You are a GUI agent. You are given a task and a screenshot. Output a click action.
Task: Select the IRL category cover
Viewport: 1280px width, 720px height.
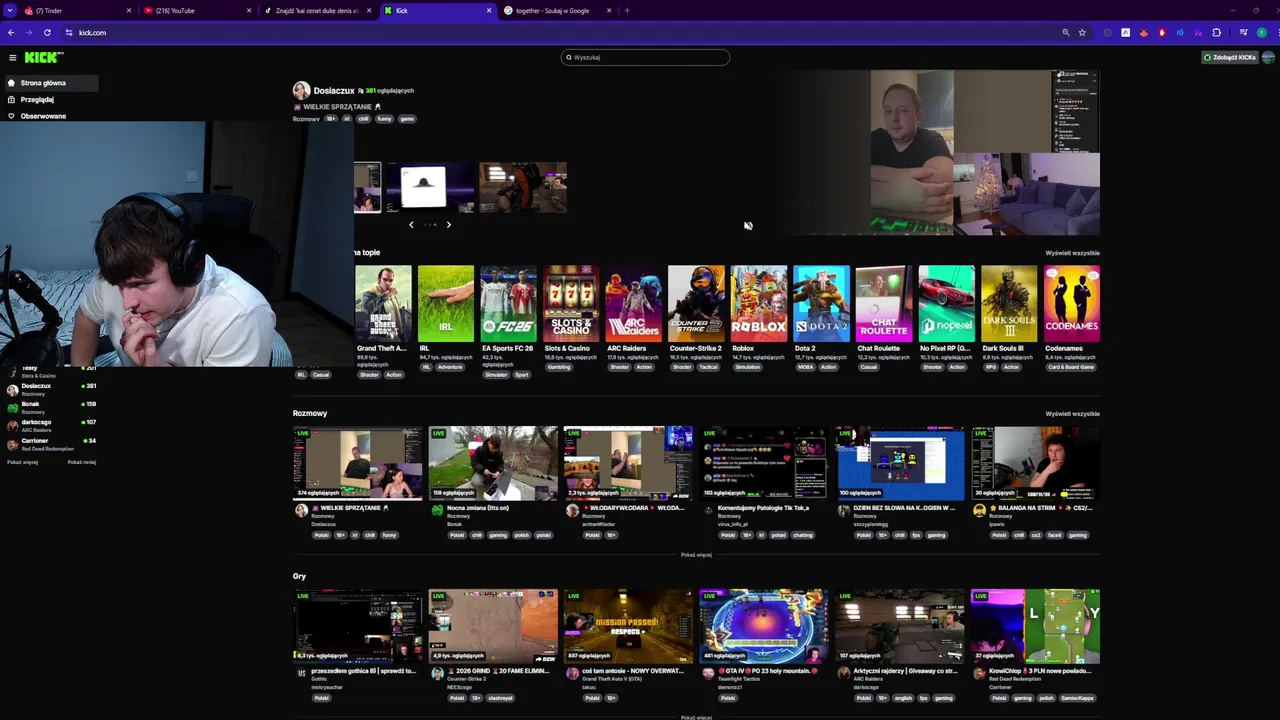tap(446, 304)
